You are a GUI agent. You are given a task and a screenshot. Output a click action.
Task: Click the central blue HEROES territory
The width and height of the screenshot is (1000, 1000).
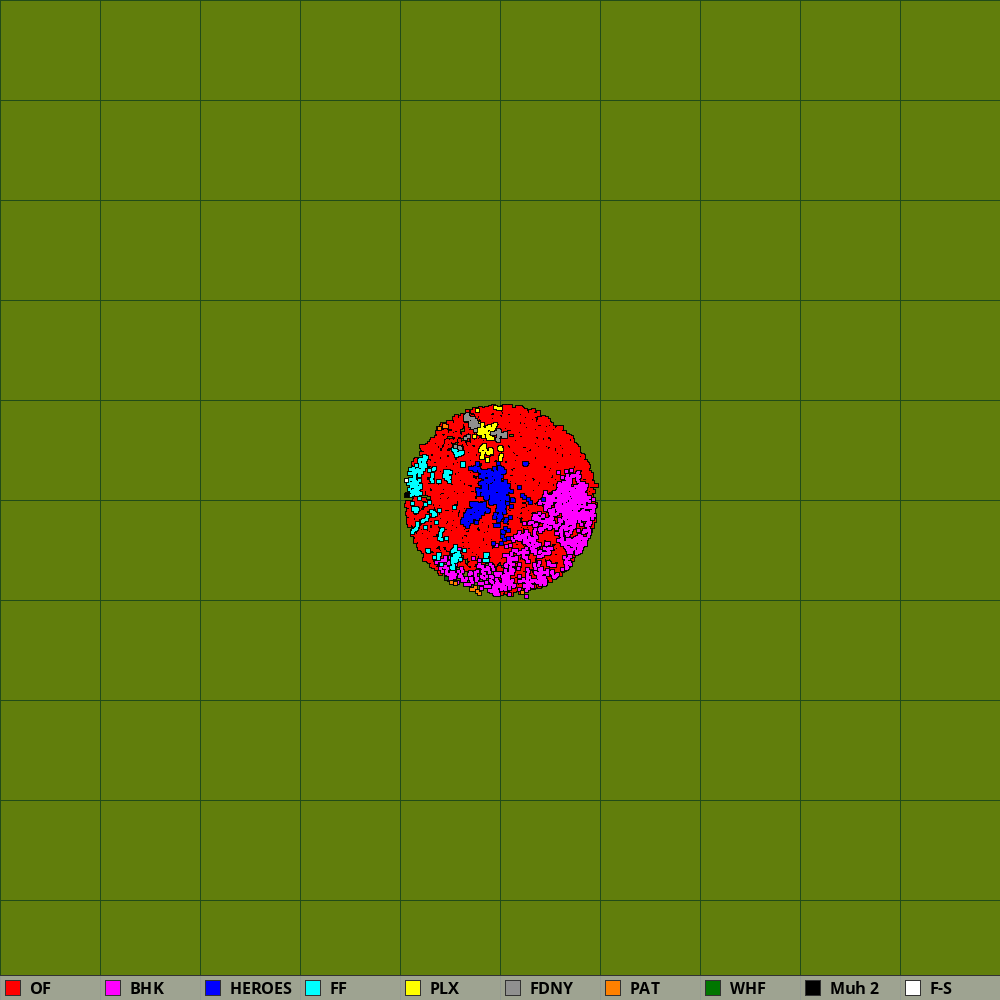tap(494, 488)
